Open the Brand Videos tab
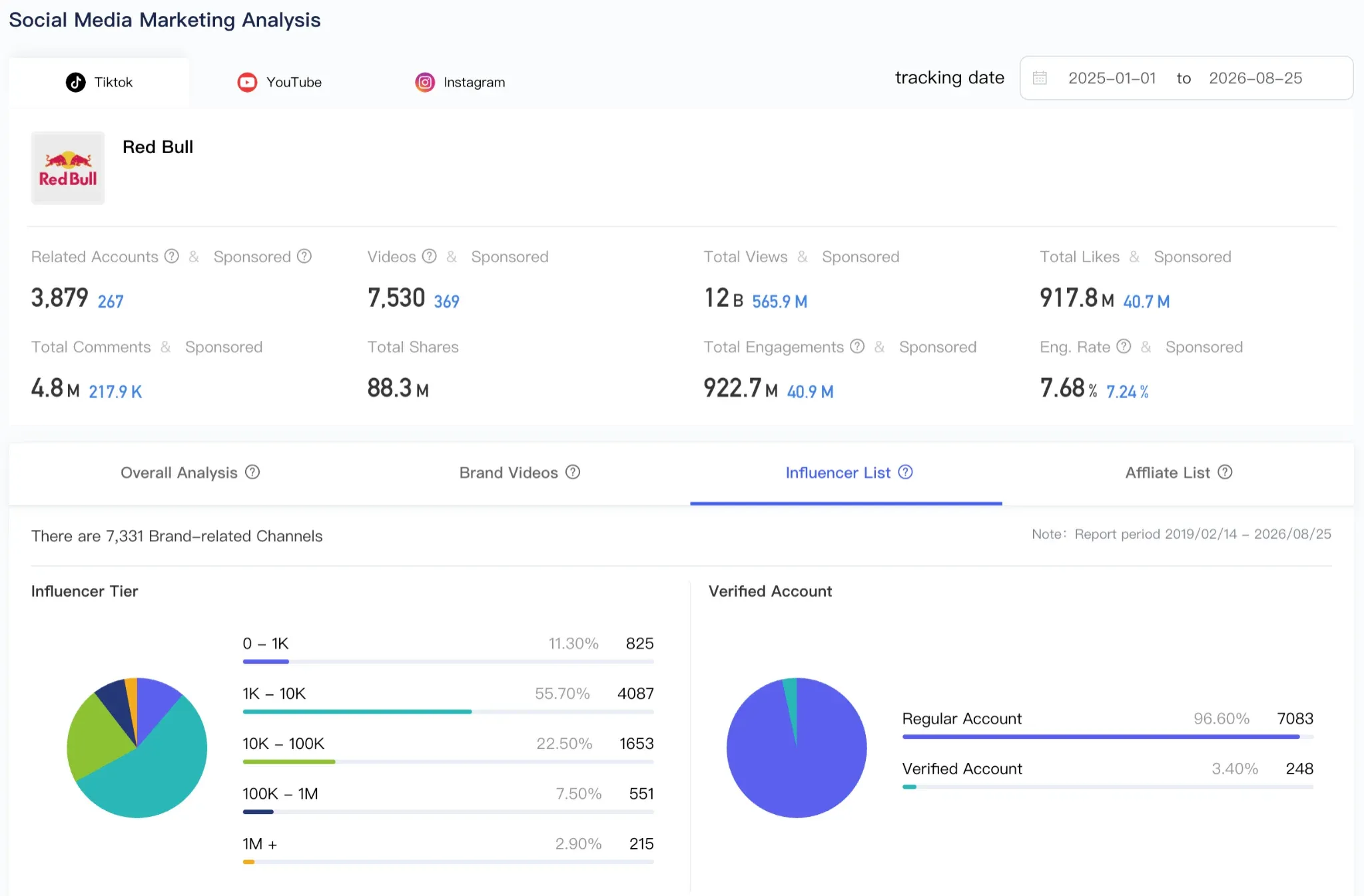1364x896 pixels. (519, 473)
